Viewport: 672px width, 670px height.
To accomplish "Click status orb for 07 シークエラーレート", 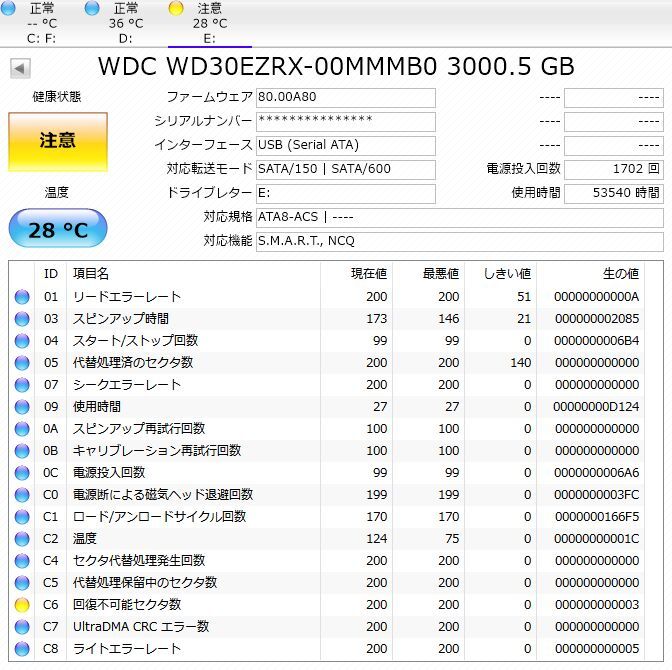I will (x=22, y=385).
